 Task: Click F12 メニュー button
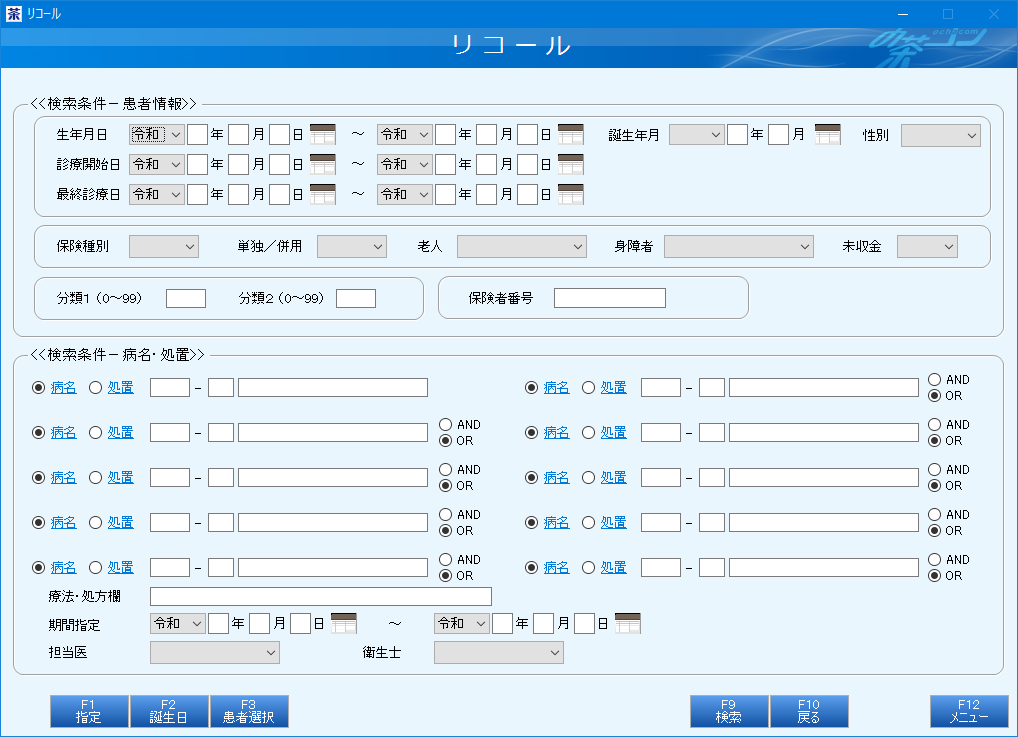tap(969, 712)
